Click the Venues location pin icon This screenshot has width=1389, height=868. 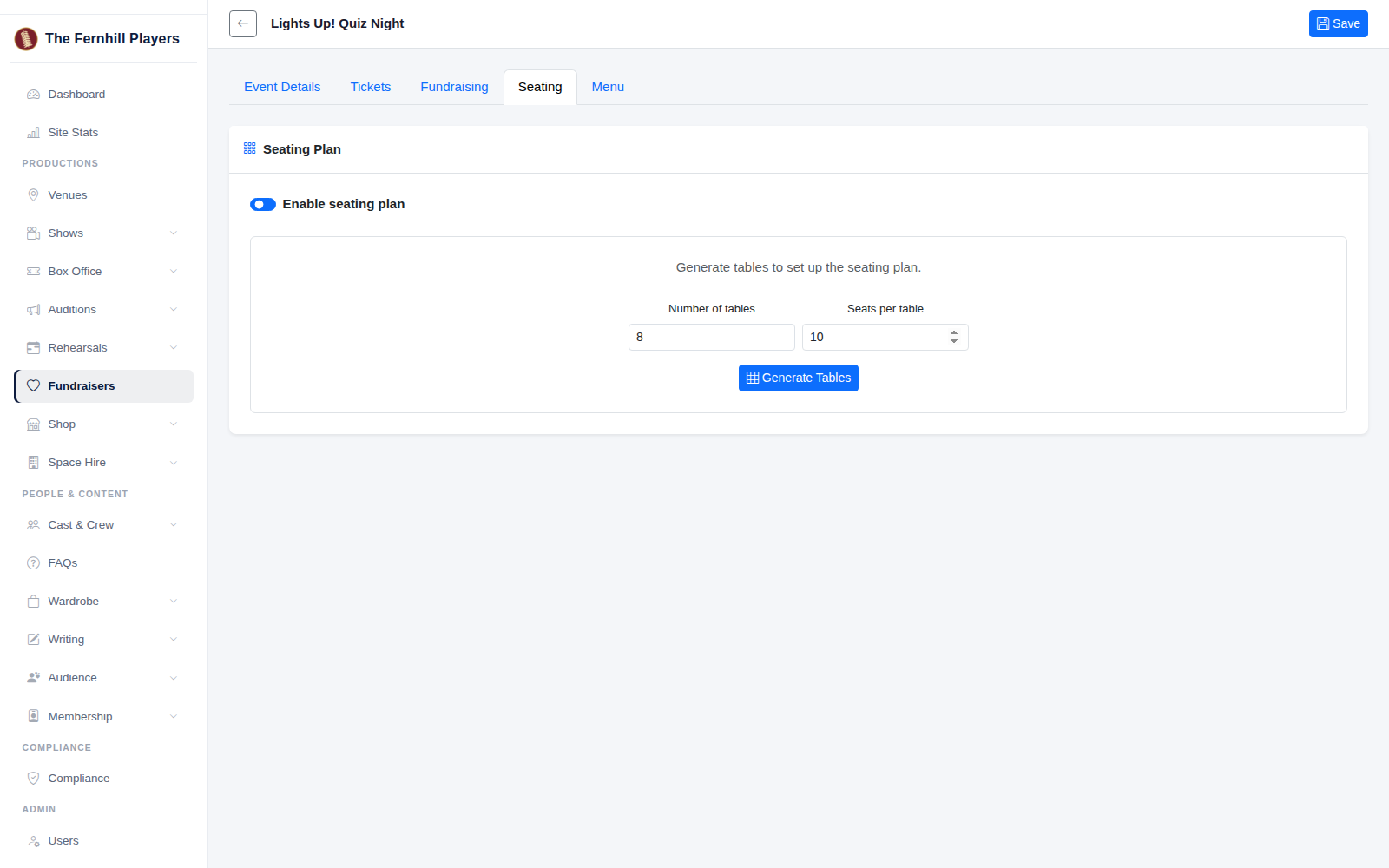(33, 195)
